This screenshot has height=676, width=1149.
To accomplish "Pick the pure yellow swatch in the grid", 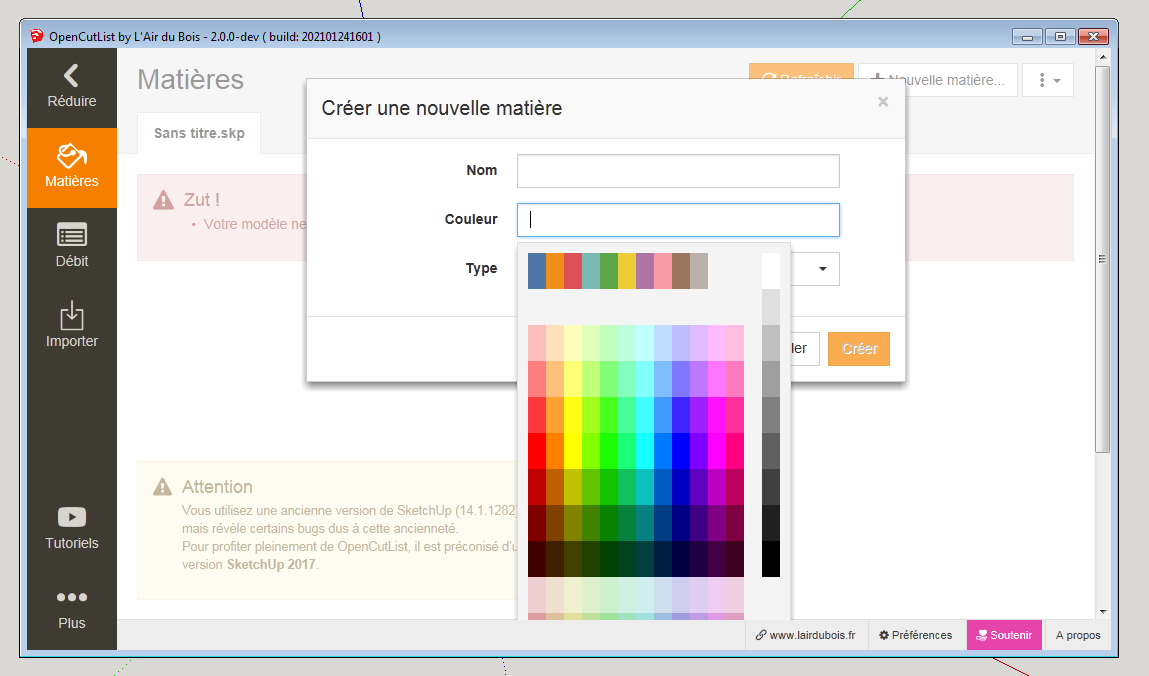I will [x=573, y=451].
